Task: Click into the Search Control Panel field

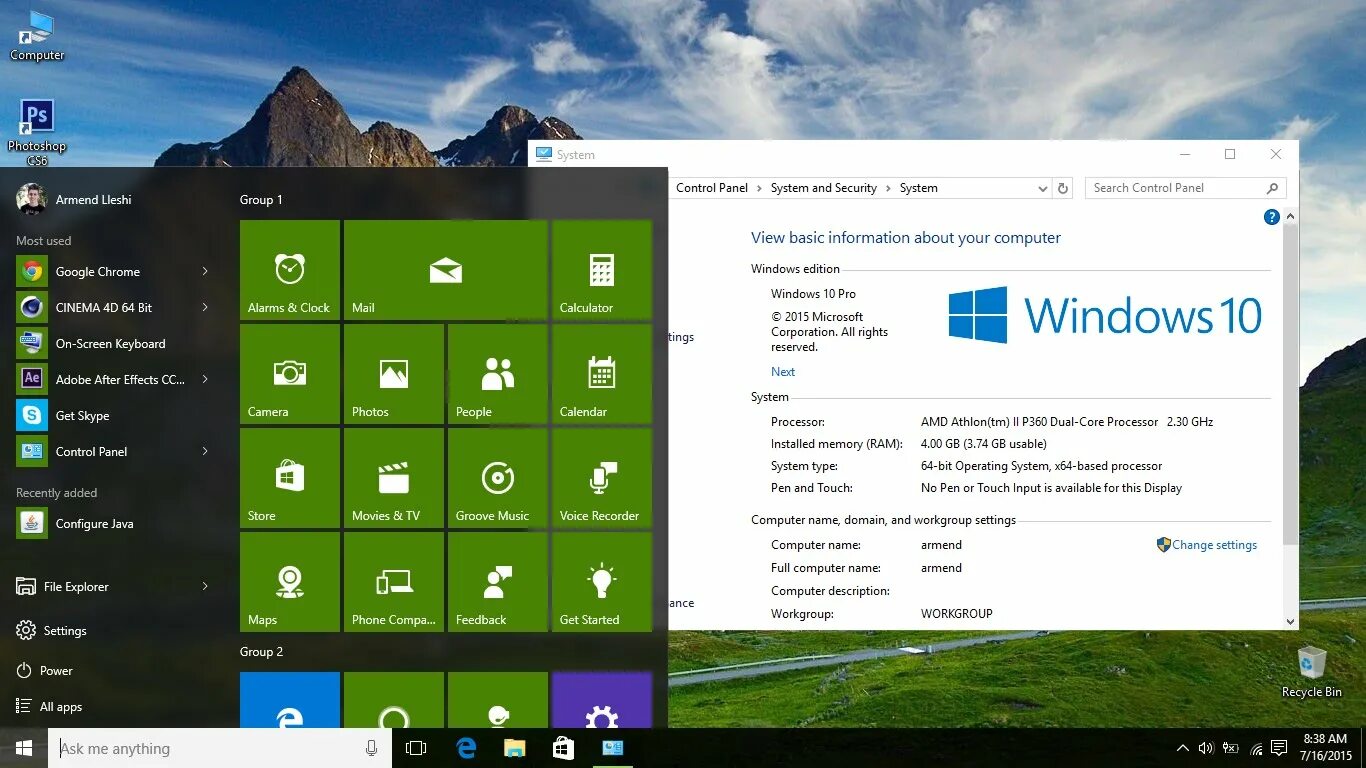Action: click(1185, 188)
